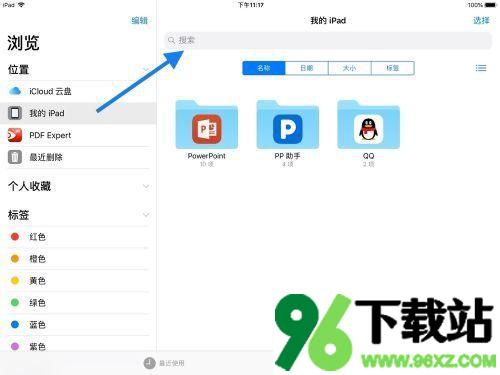Viewport: 500px width, 375px height.
Task: Tap 选择 select button top right
Action: (x=481, y=21)
